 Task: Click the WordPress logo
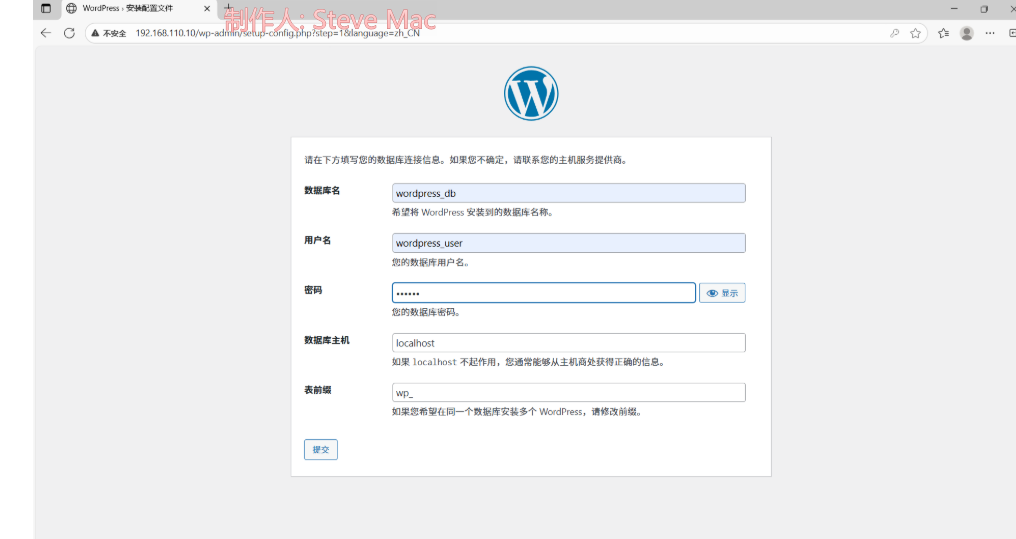tap(531, 93)
